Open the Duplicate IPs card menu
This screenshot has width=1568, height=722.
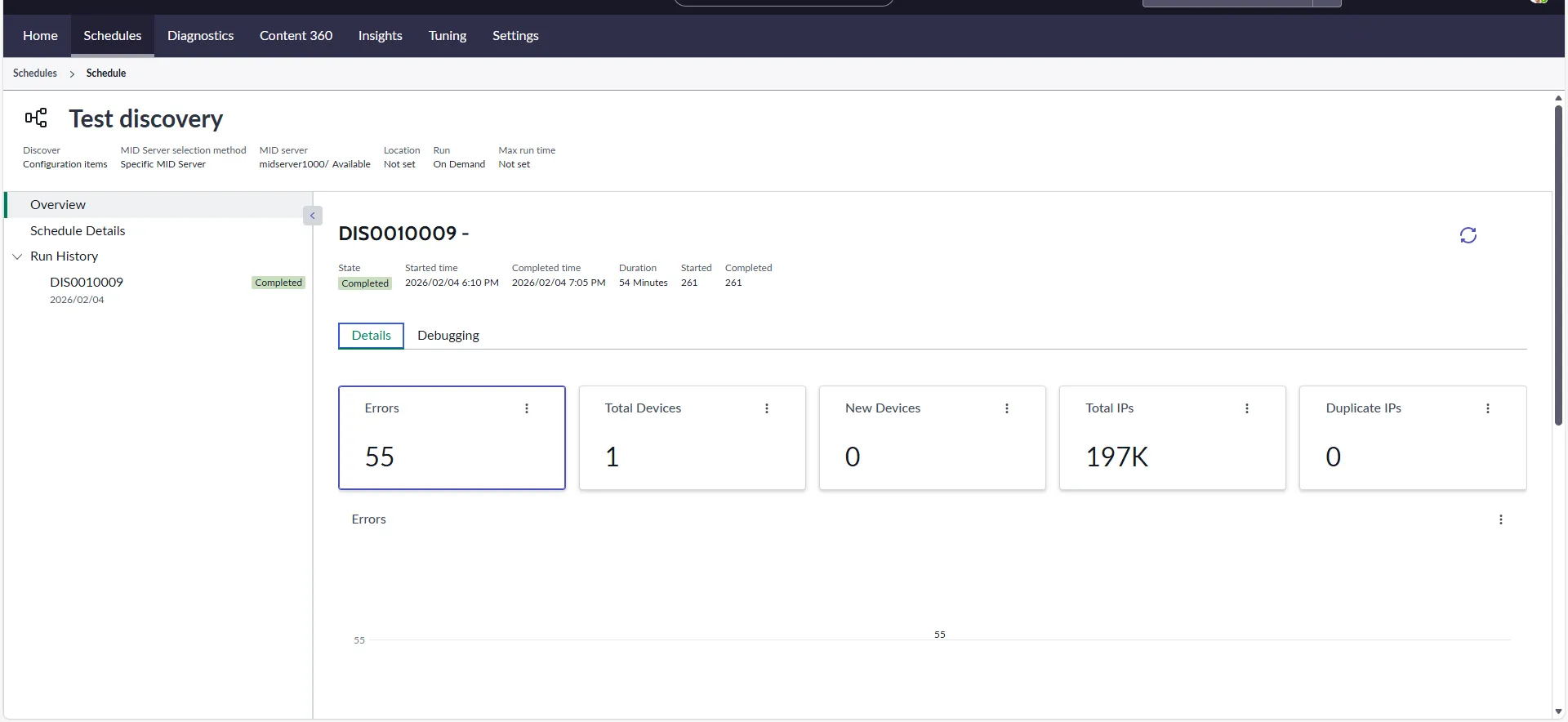coord(1488,408)
